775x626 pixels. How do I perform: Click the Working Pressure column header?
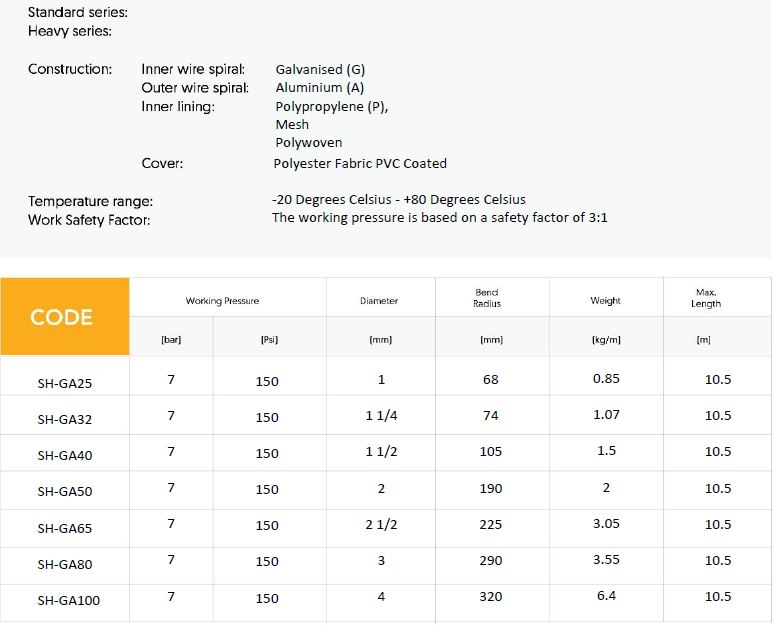click(x=222, y=301)
